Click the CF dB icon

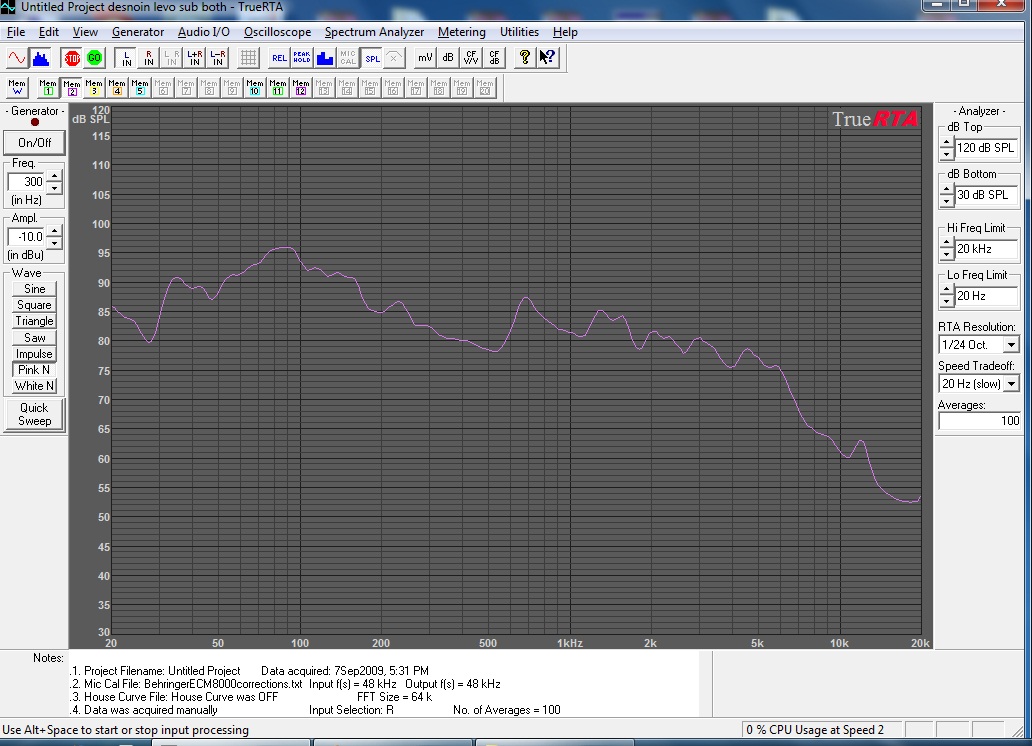[x=494, y=58]
